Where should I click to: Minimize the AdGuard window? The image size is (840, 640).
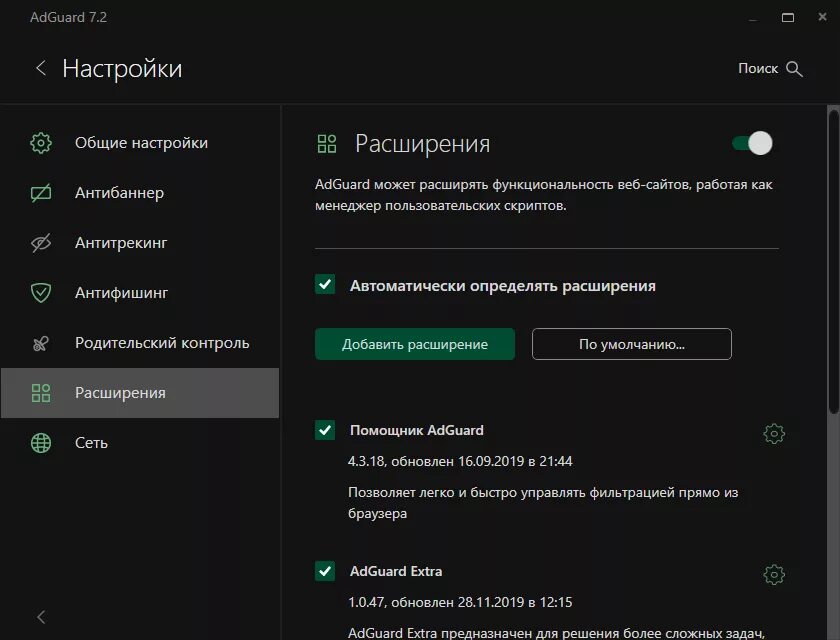tap(753, 20)
